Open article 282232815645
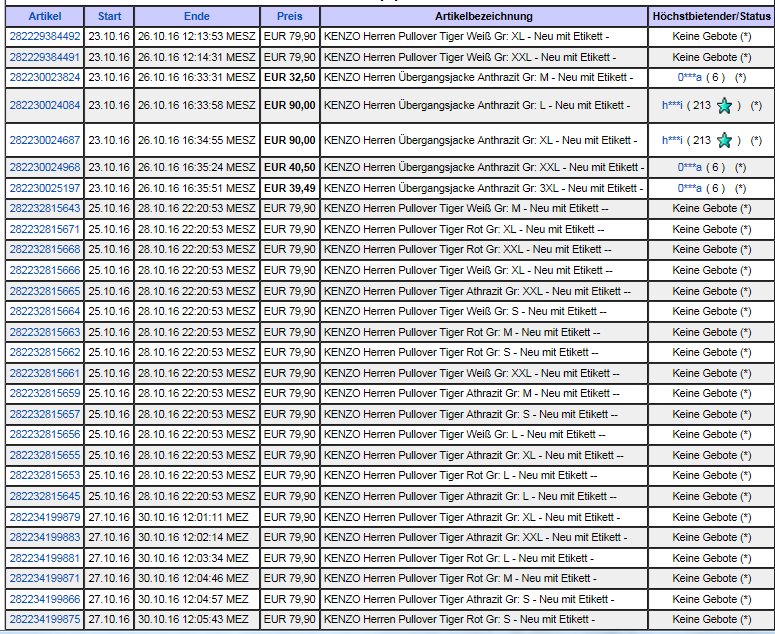Viewport: 775px width, 634px height. coord(44,496)
